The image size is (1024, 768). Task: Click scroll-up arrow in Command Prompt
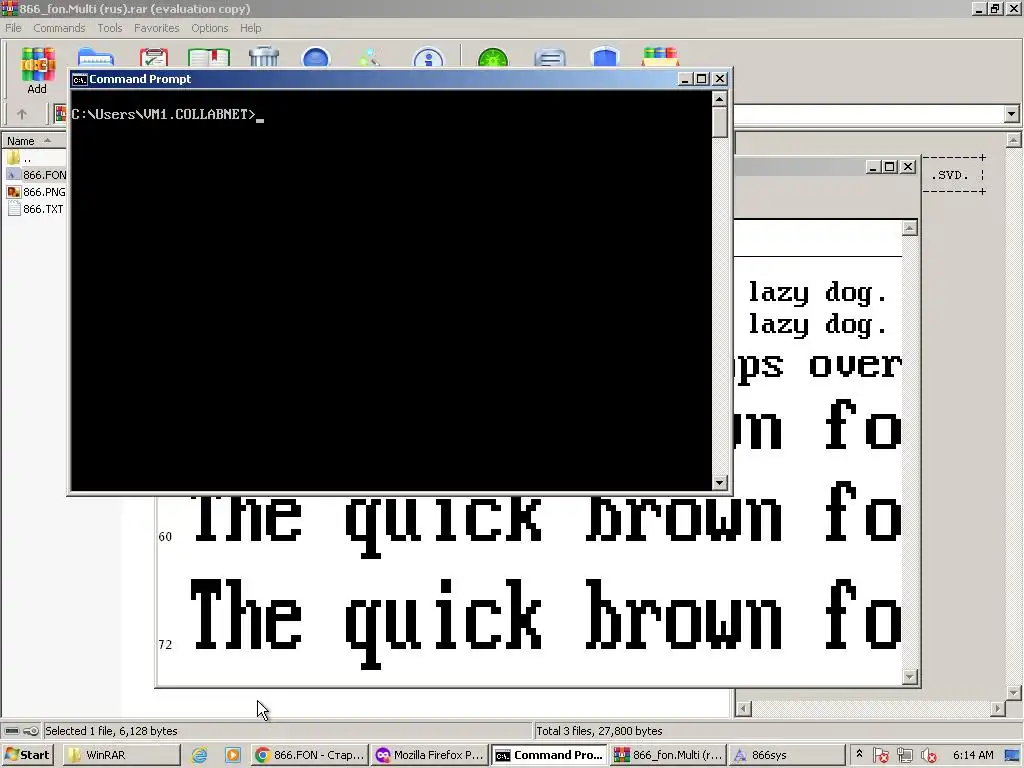click(719, 99)
